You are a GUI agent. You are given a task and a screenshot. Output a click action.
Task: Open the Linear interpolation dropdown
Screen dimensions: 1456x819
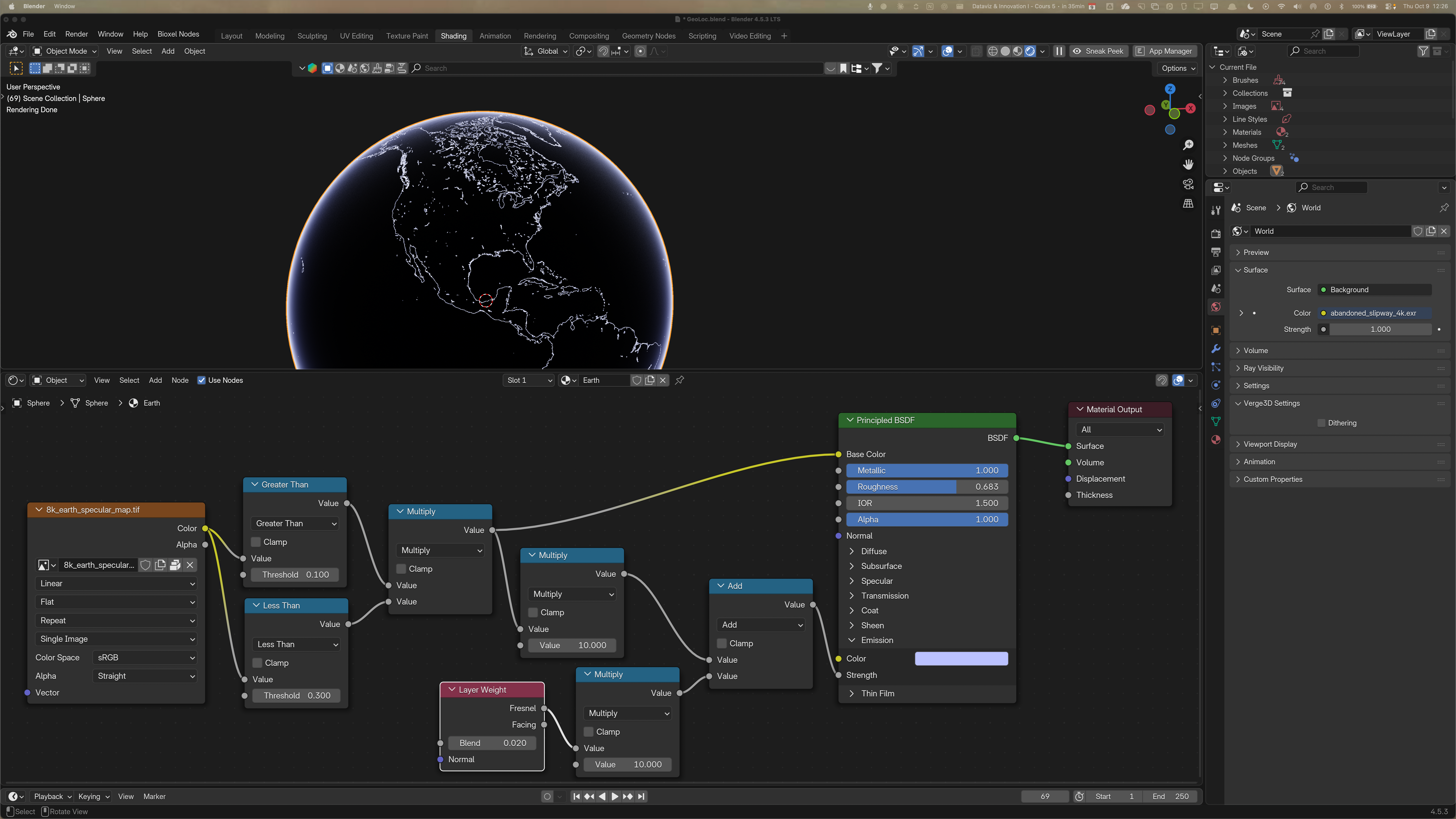[x=116, y=584]
